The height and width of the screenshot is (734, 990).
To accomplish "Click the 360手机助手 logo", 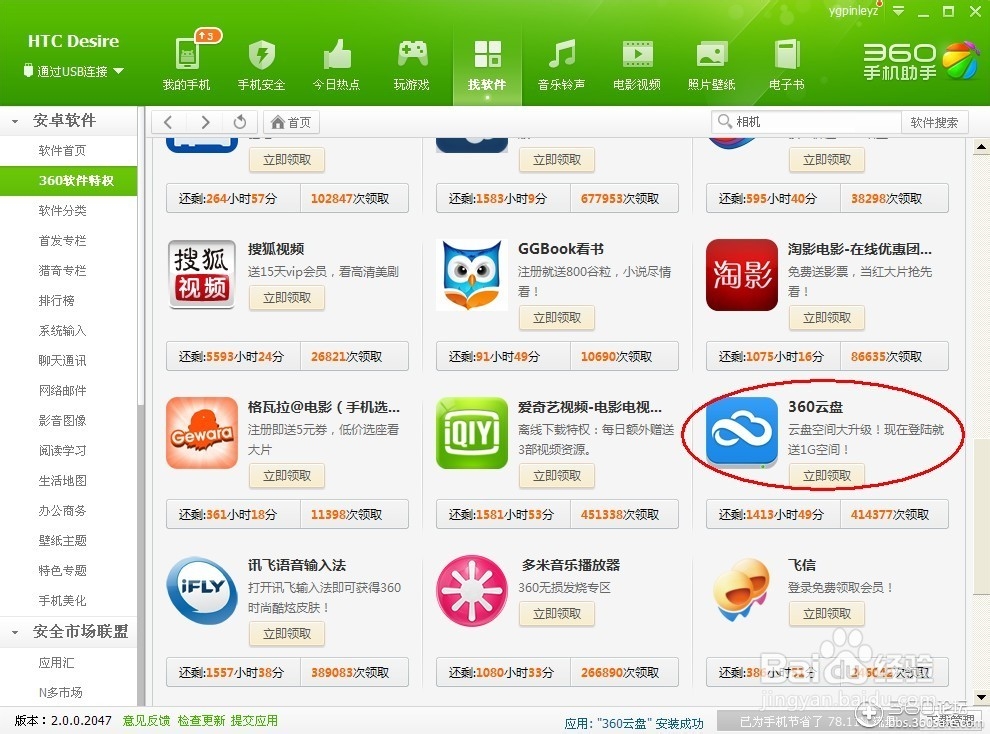I will click(920, 61).
